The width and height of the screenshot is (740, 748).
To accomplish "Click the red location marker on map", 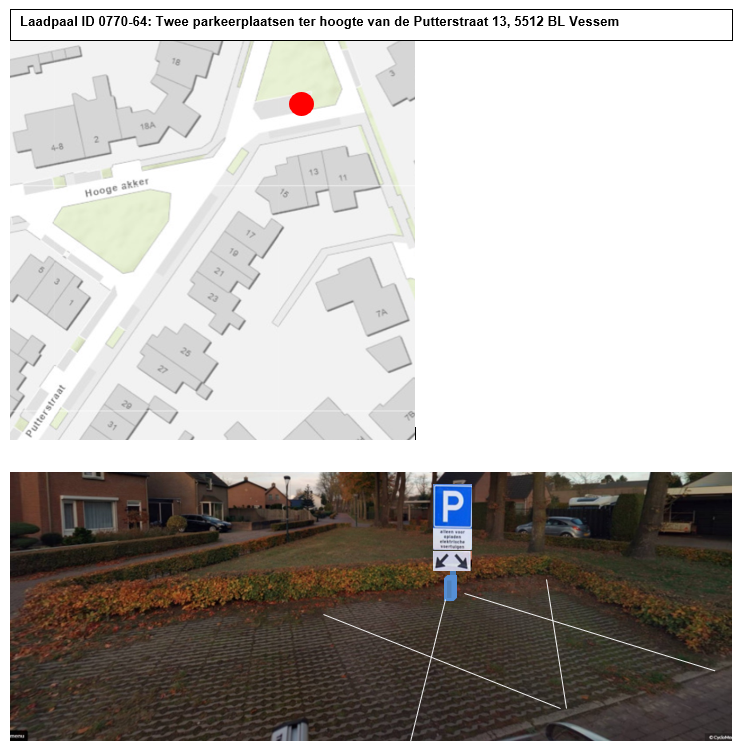I will (x=301, y=104).
